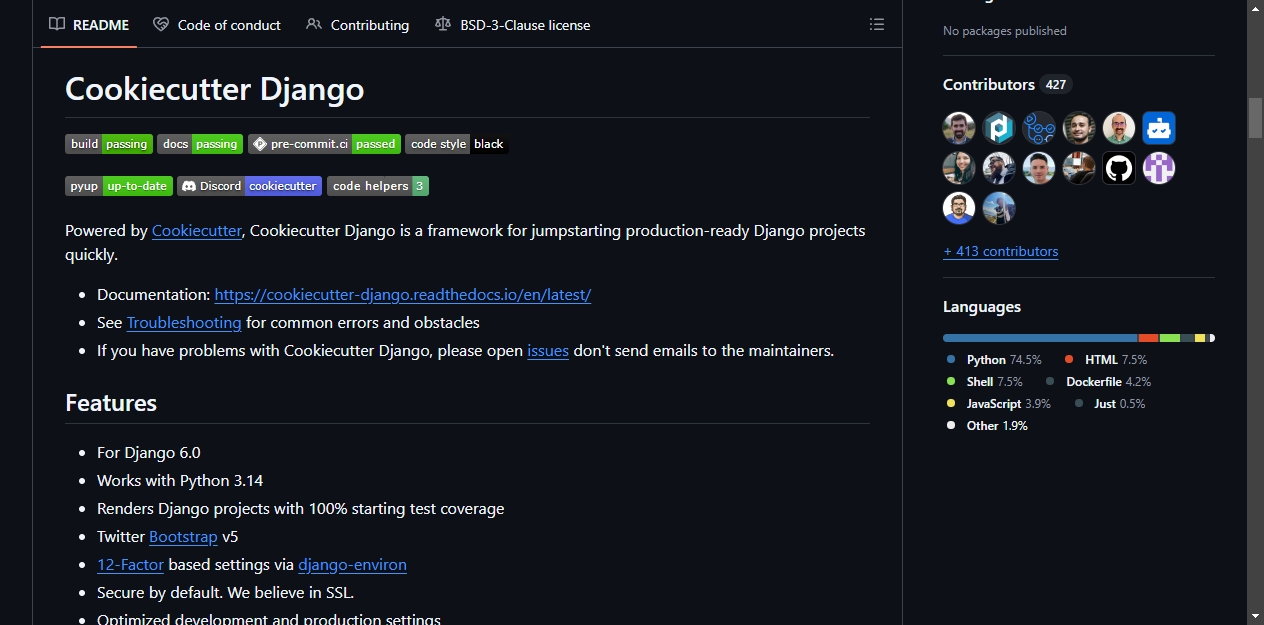The image size is (1264, 625).
Task: Open the BSD-3-Clause license tab
Action: click(x=513, y=25)
